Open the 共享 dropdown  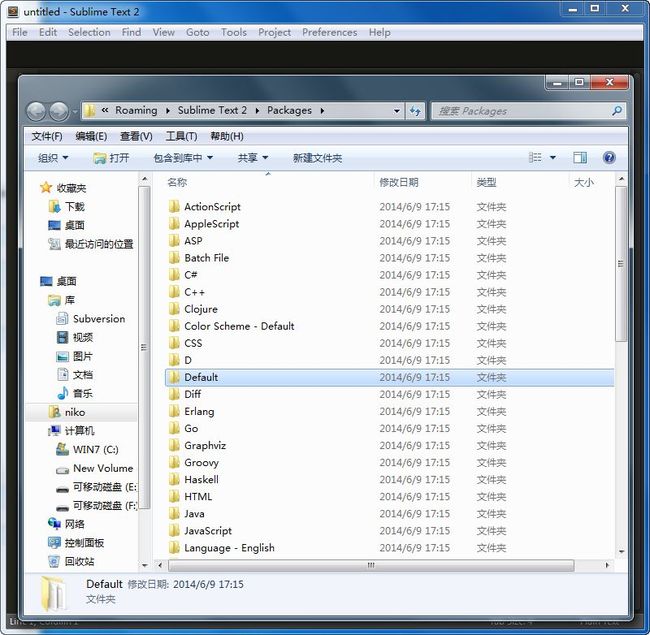pos(253,158)
